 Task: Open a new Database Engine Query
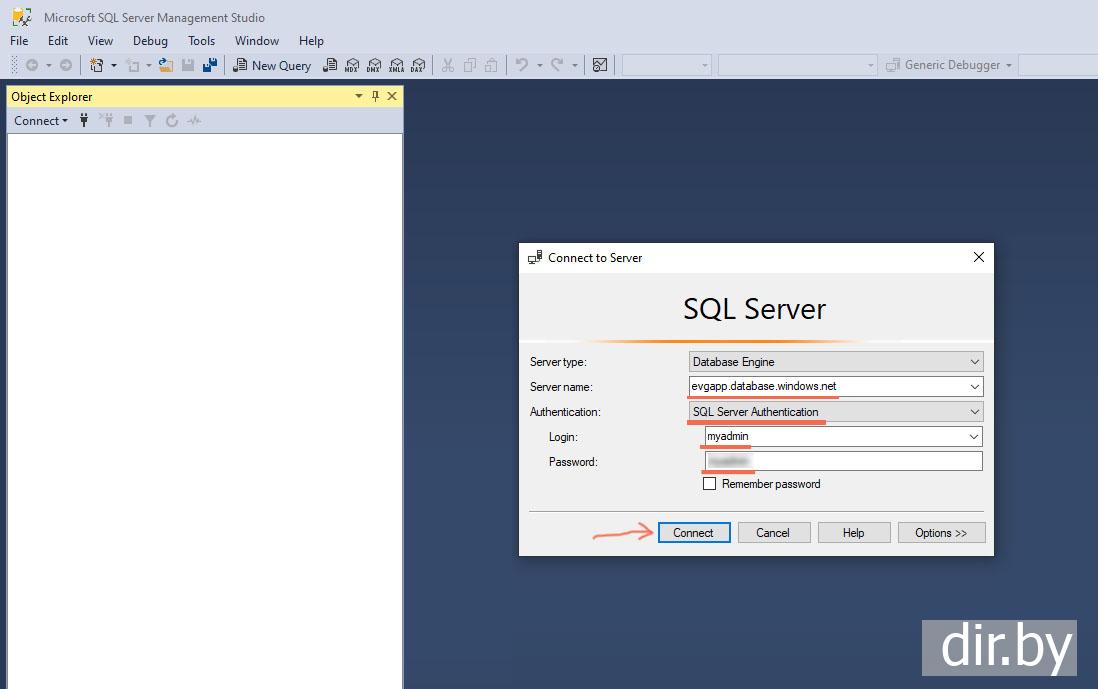pyautogui.click(x=330, y=65)
